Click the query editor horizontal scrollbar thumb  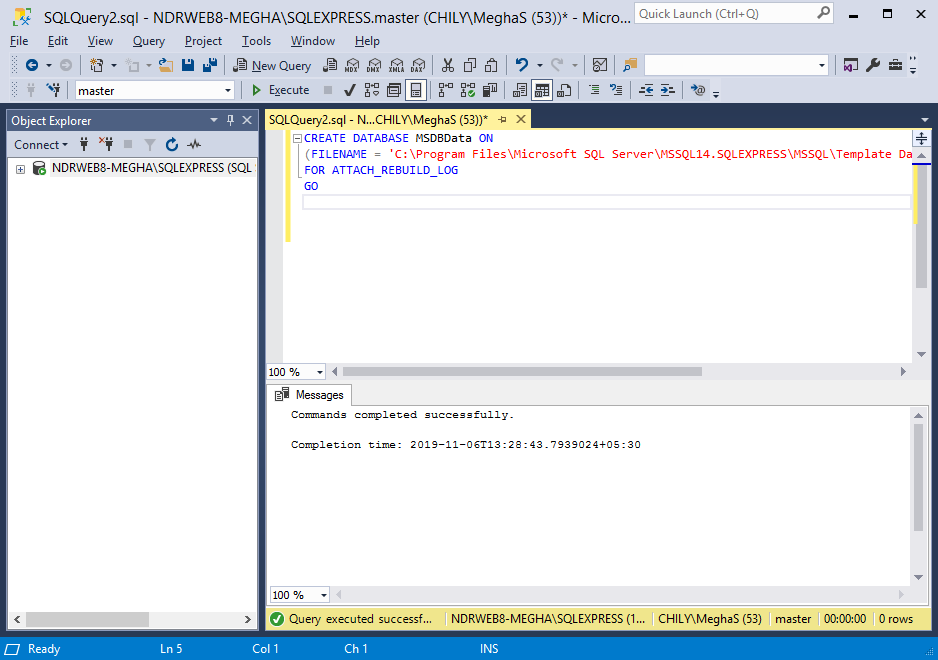click(x=522, y=372)
